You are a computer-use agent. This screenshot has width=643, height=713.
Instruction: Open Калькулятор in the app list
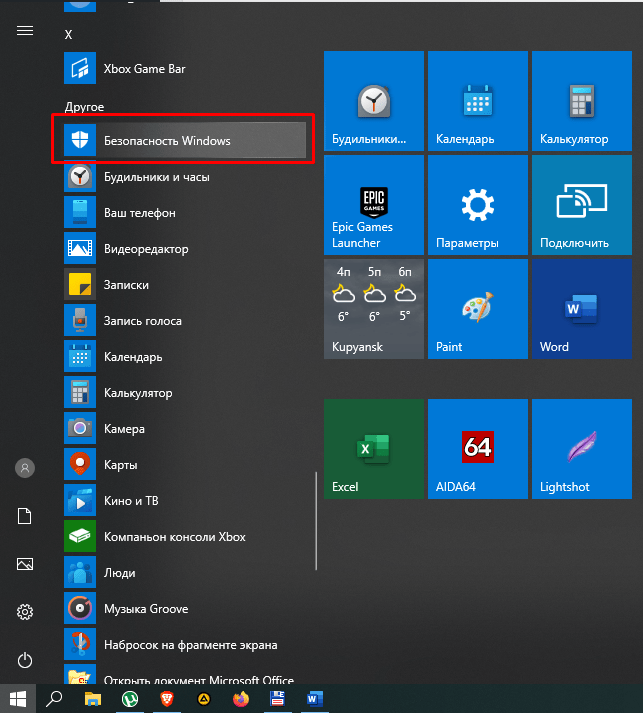[185, 393]
